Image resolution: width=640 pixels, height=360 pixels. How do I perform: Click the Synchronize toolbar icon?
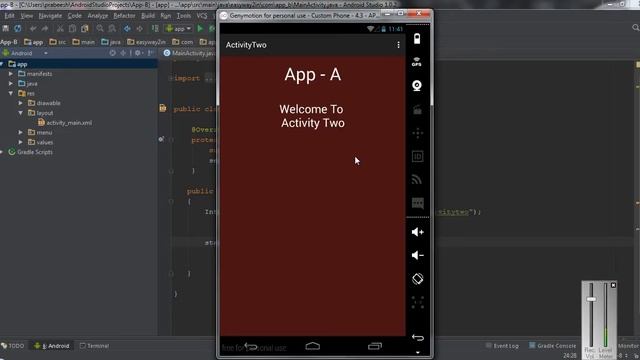18,29
